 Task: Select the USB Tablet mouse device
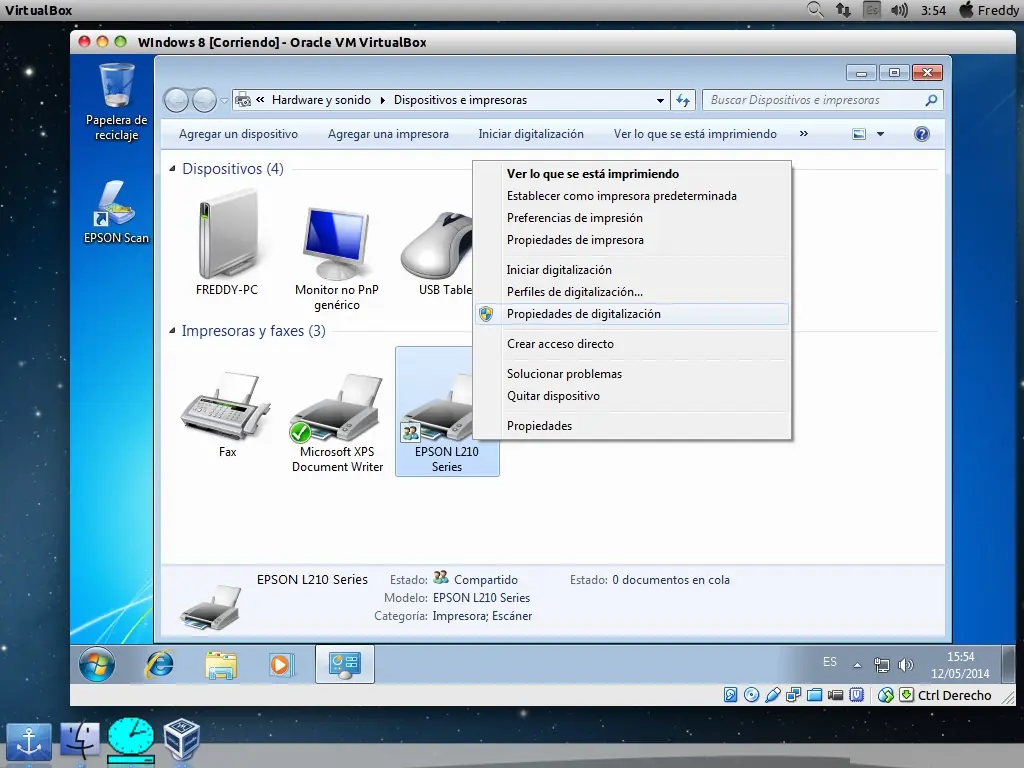436,253
